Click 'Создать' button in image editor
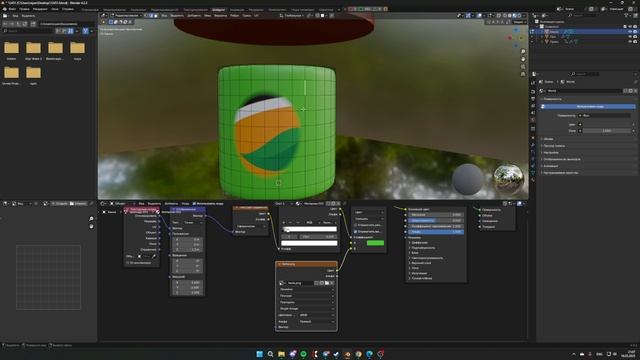Screen dimensions: 640x360 [x=59, y=203]
